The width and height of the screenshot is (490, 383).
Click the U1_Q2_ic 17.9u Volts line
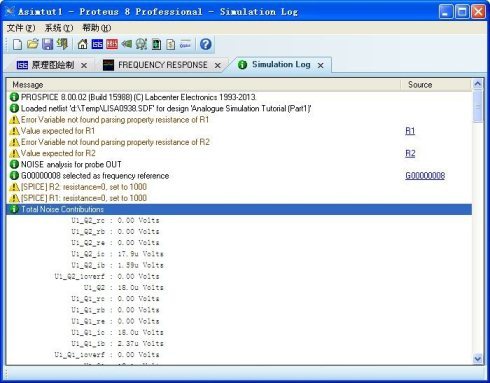click(117, 254)
